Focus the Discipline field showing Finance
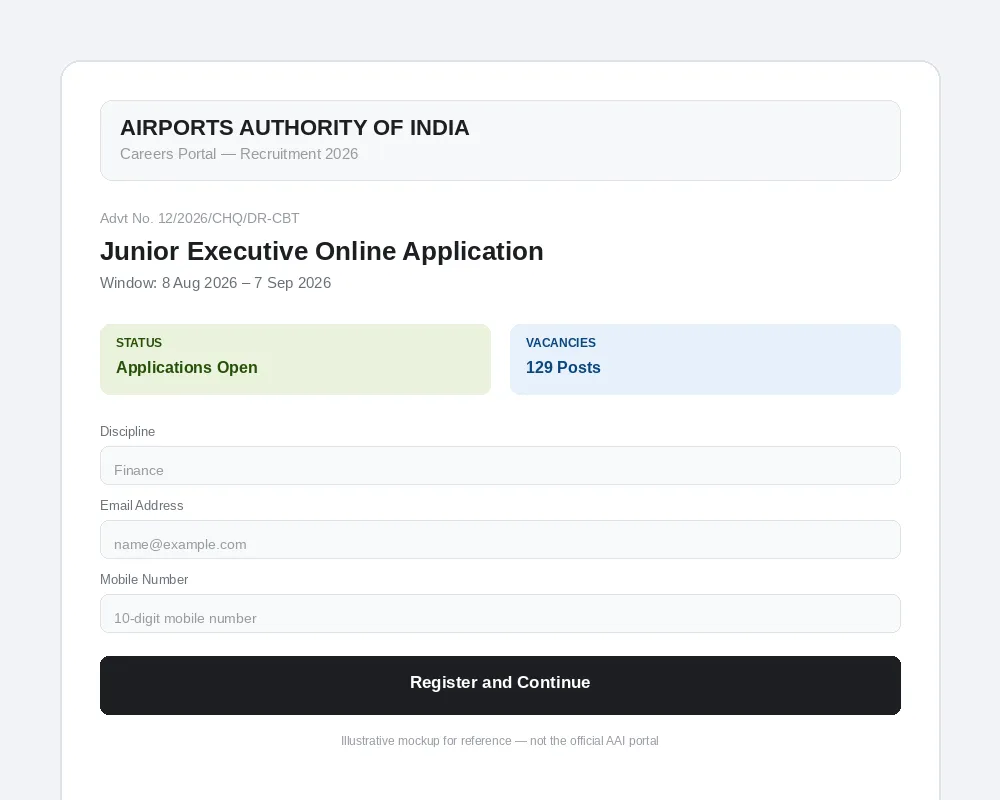The height and width of the screenshot is (800, 1000). [x=500, y=466]
